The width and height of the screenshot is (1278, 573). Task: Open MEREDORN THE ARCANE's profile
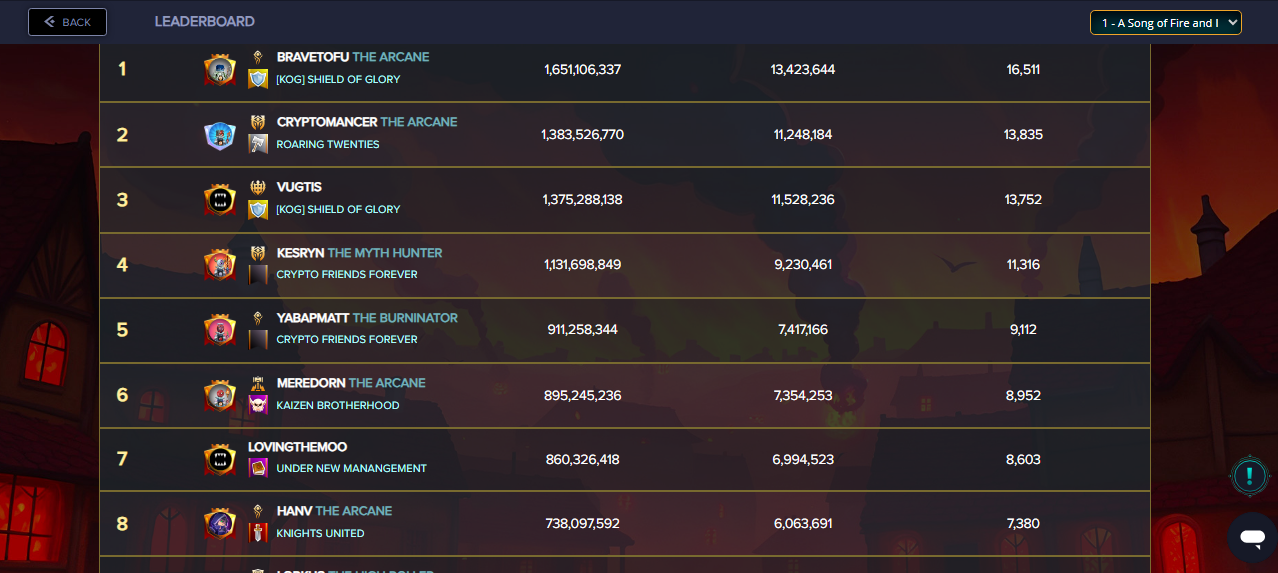pyautogui.click(x=351, y=383)
